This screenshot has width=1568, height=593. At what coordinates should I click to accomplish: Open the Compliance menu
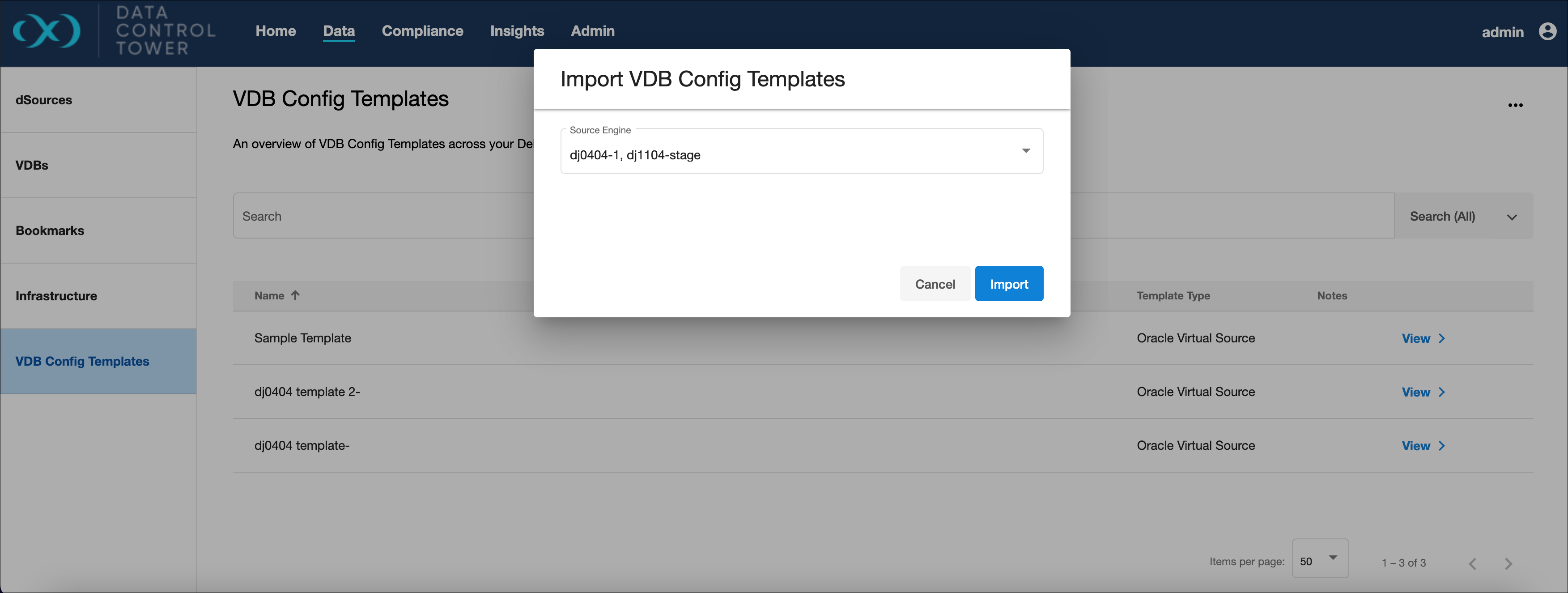[x=422, y=31]
